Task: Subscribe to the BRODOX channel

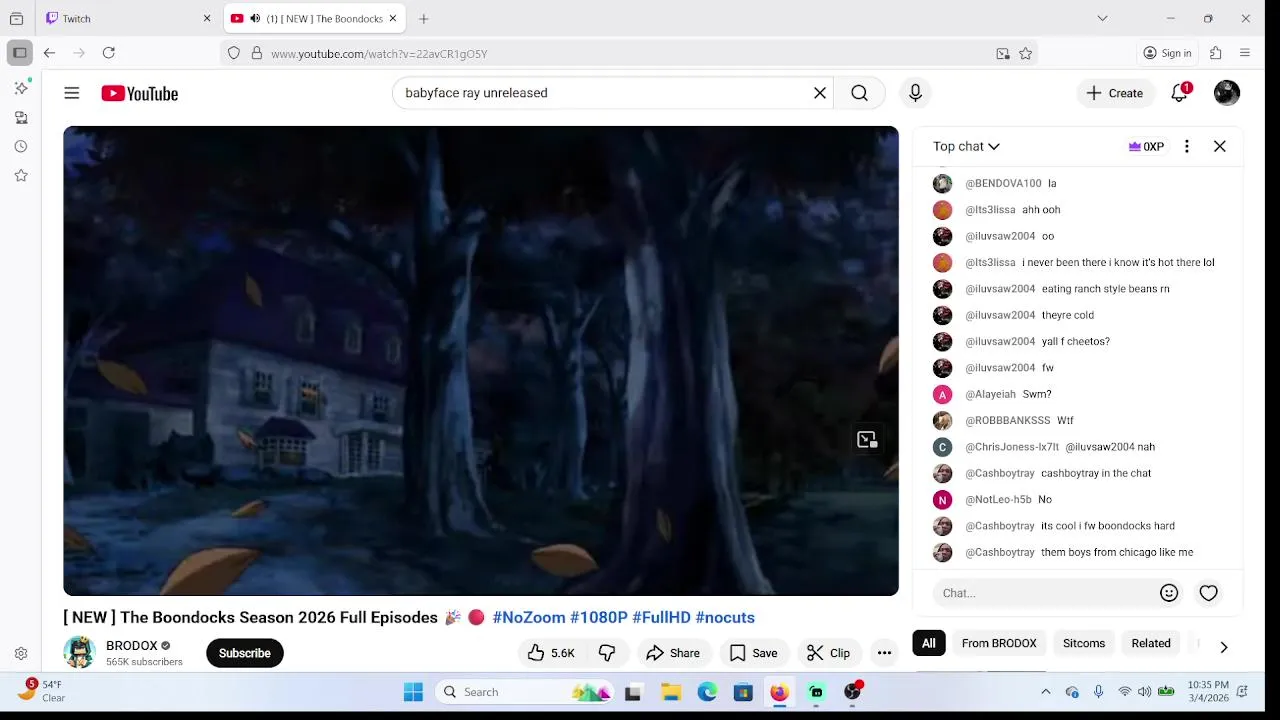Action: [x=245, y=653]
